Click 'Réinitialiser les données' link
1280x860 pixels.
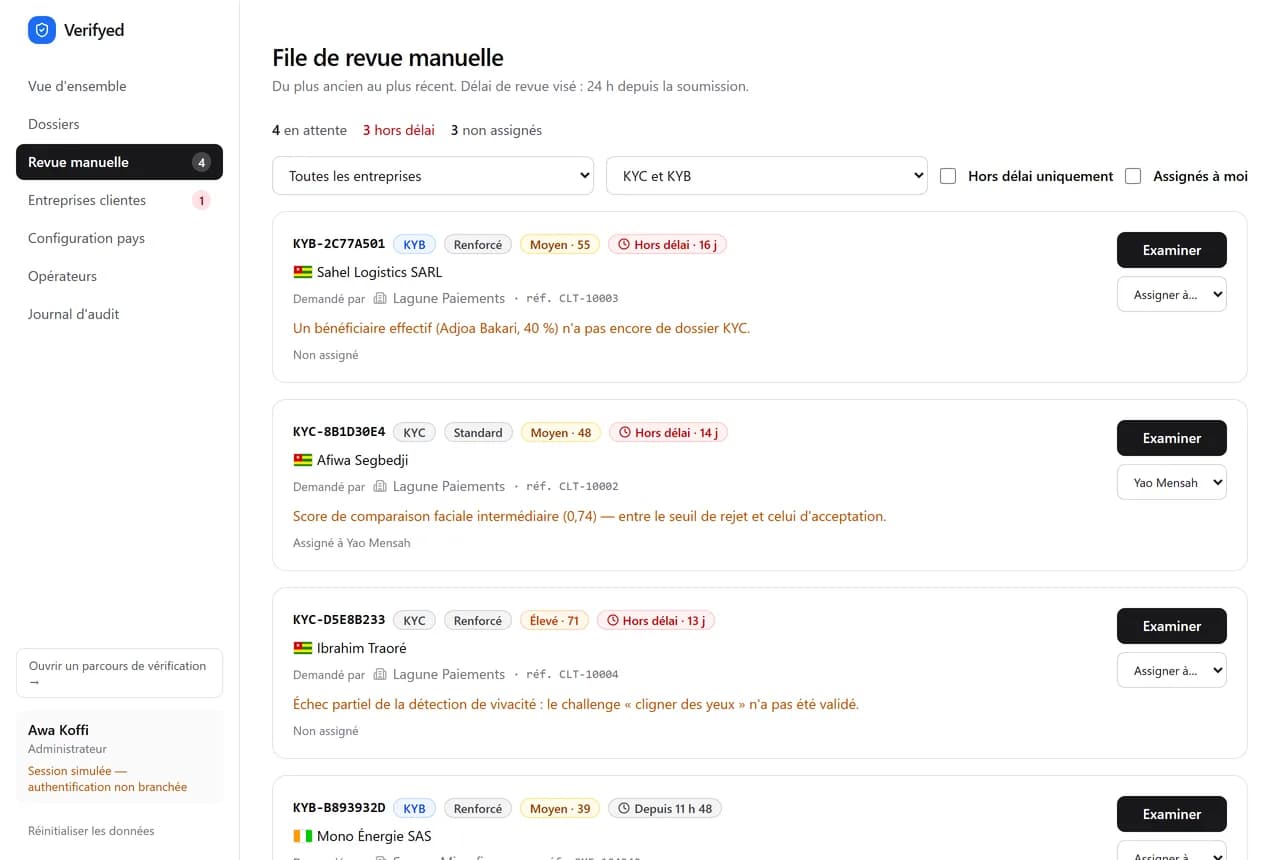click(91, 831)
